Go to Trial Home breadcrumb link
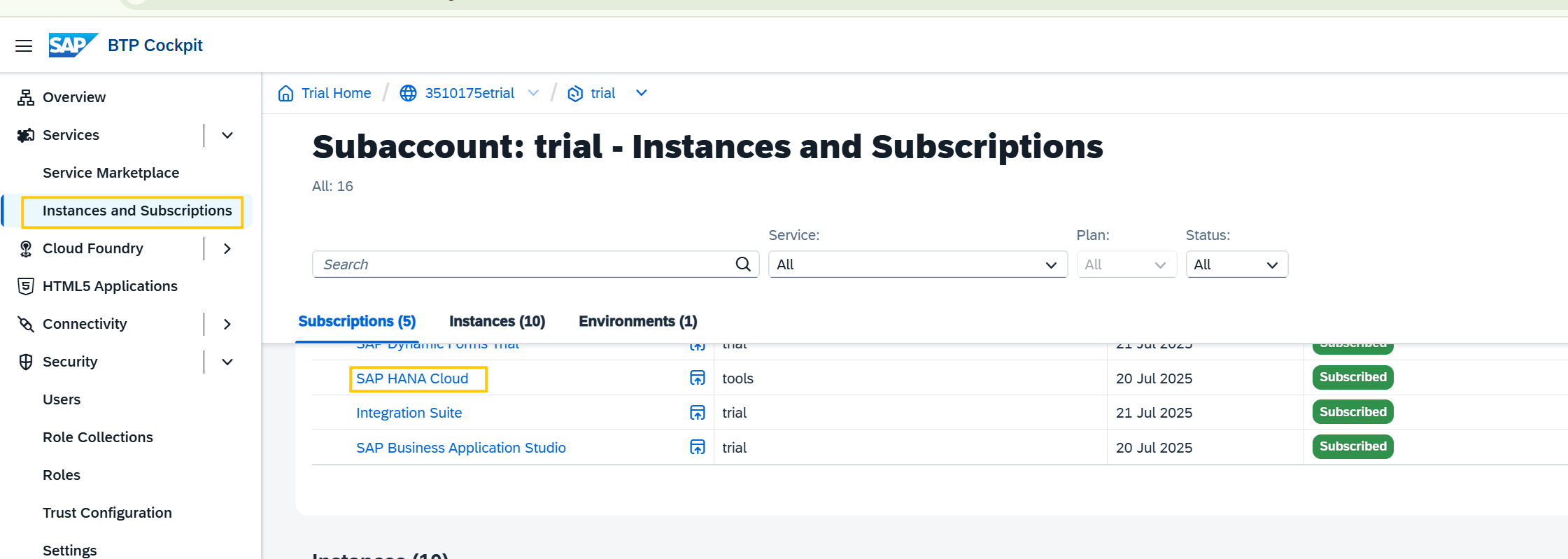This screenshot has width=1568, height=559. pos(337,93)
